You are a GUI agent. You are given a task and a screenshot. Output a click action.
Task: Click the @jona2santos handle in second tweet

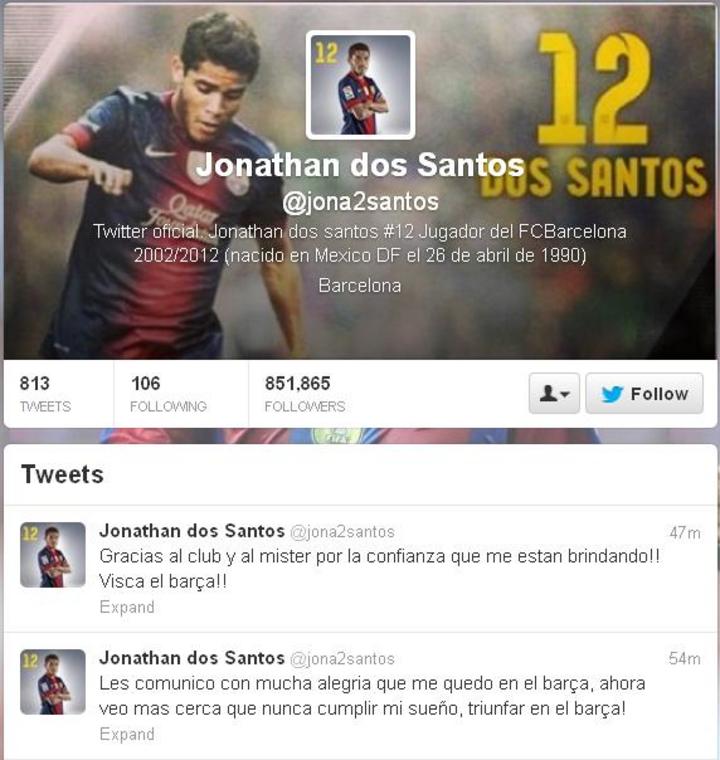tap(342, 659)
